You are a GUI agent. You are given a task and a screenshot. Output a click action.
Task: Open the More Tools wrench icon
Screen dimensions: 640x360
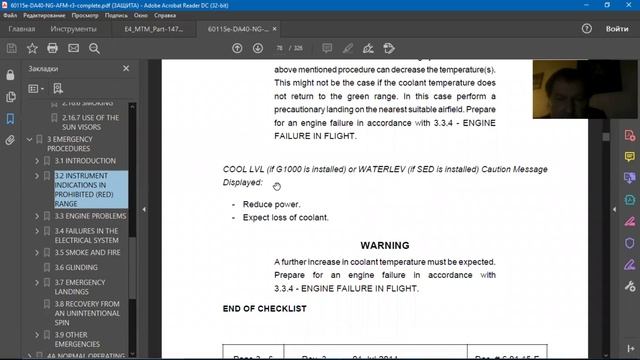[x=630, y=286]
